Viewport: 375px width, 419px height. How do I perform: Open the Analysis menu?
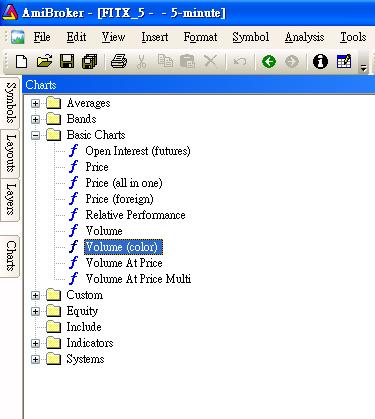click(x=304, y=37)
